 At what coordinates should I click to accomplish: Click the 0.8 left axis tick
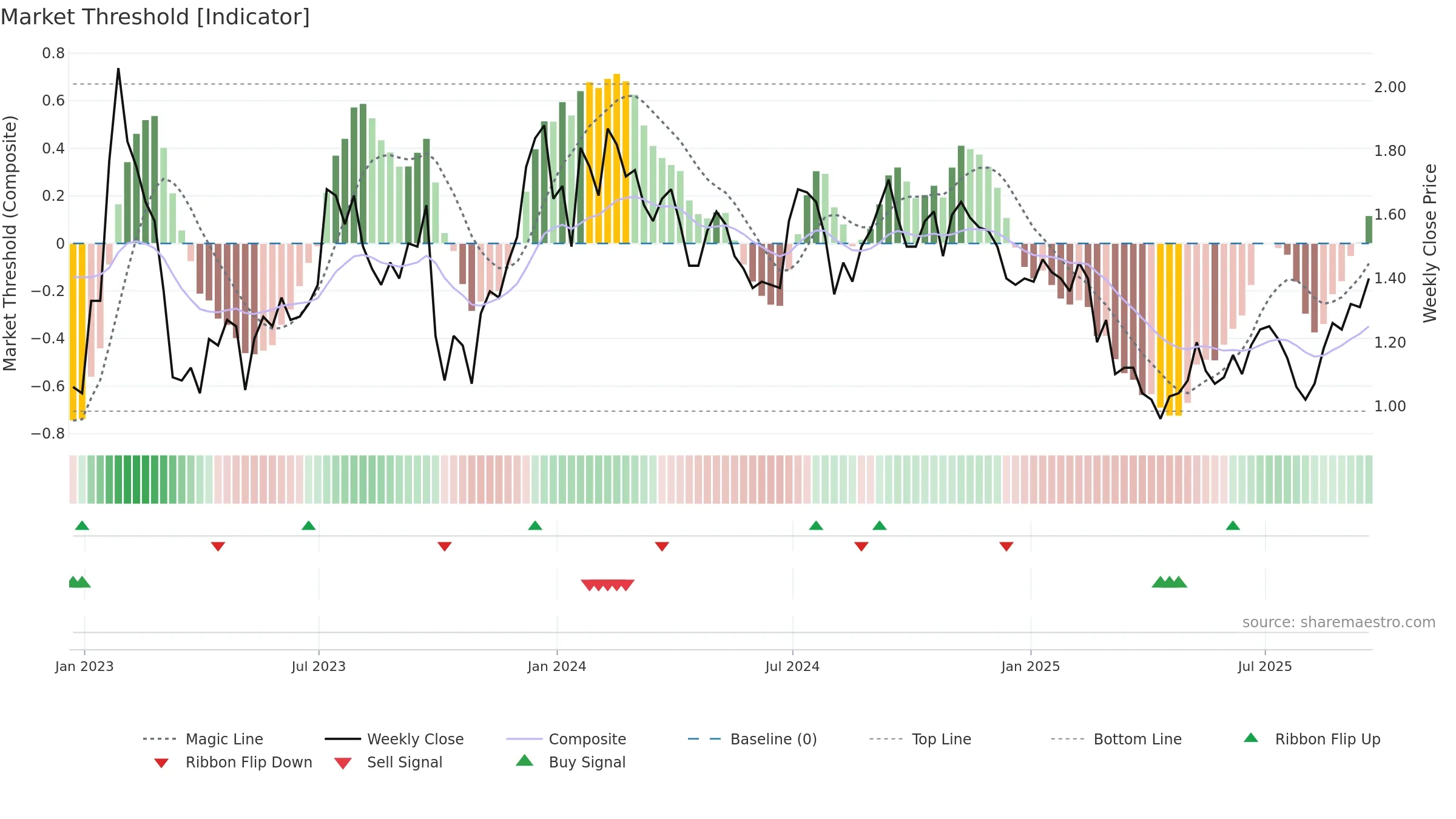(53, 53)
